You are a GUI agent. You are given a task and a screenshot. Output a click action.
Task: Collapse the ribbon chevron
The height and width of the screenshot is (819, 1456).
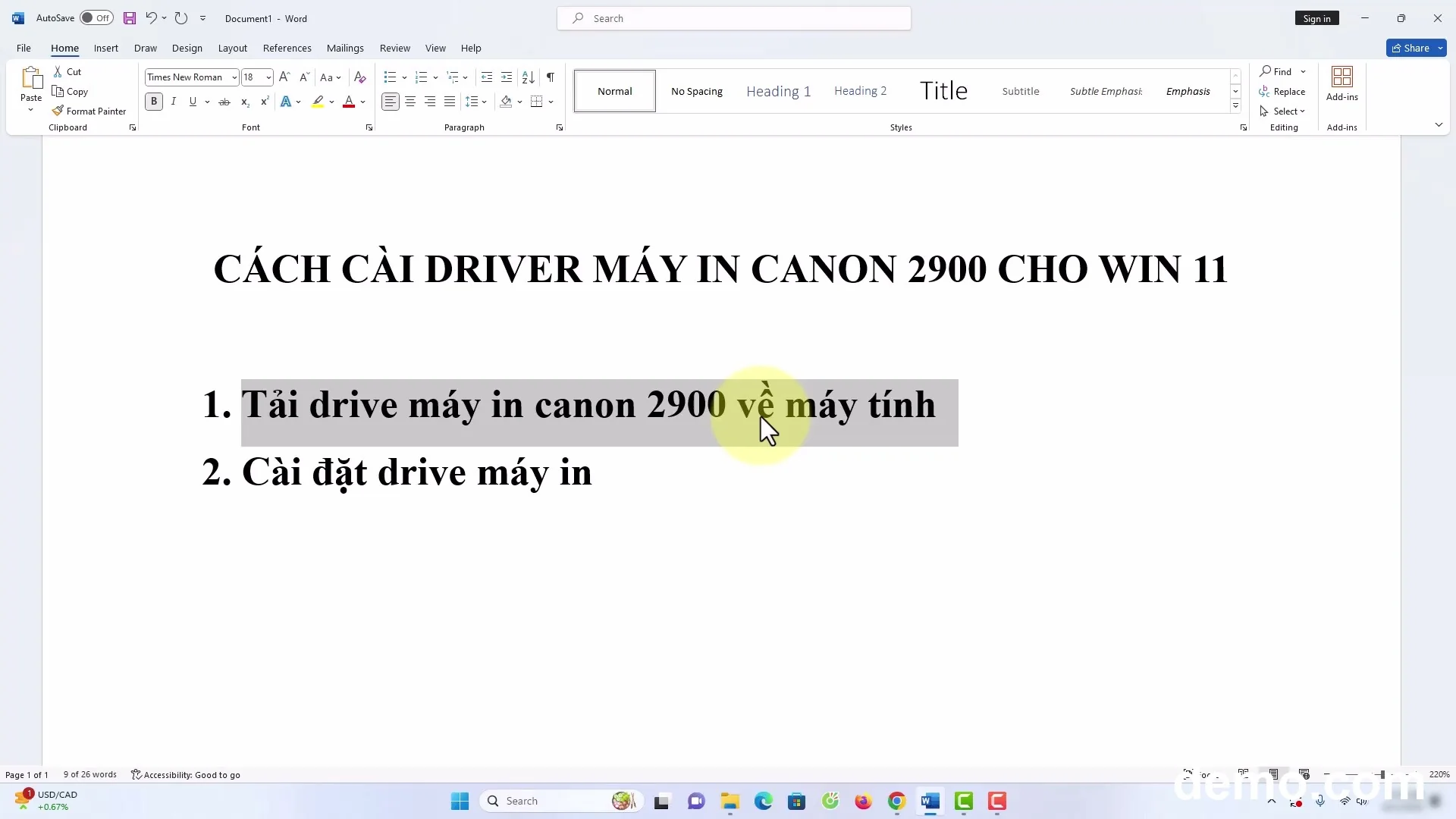(x=1439, y=124)
